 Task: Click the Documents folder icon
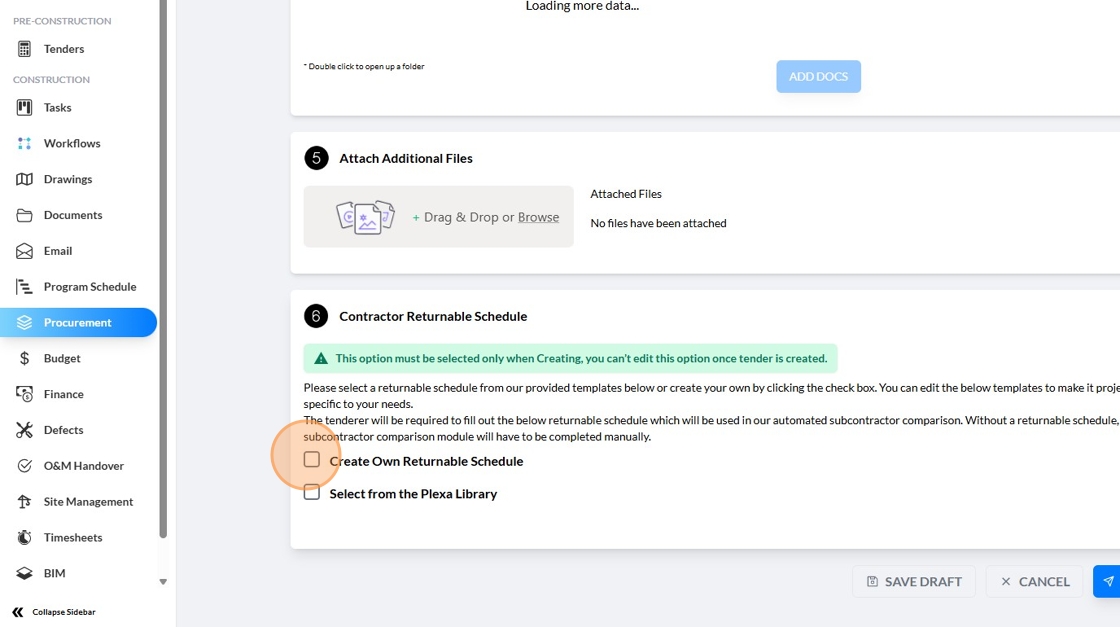point(24,215)
